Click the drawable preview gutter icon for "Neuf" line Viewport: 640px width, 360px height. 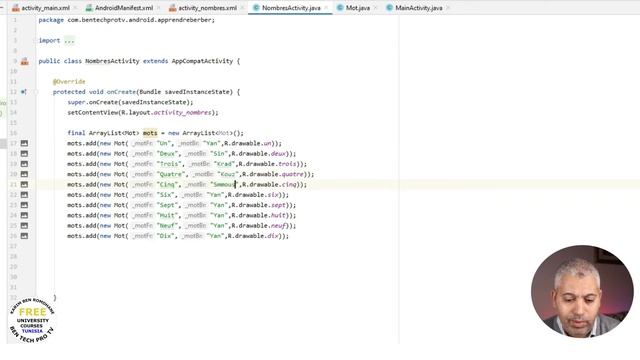(x=24, y=225)
